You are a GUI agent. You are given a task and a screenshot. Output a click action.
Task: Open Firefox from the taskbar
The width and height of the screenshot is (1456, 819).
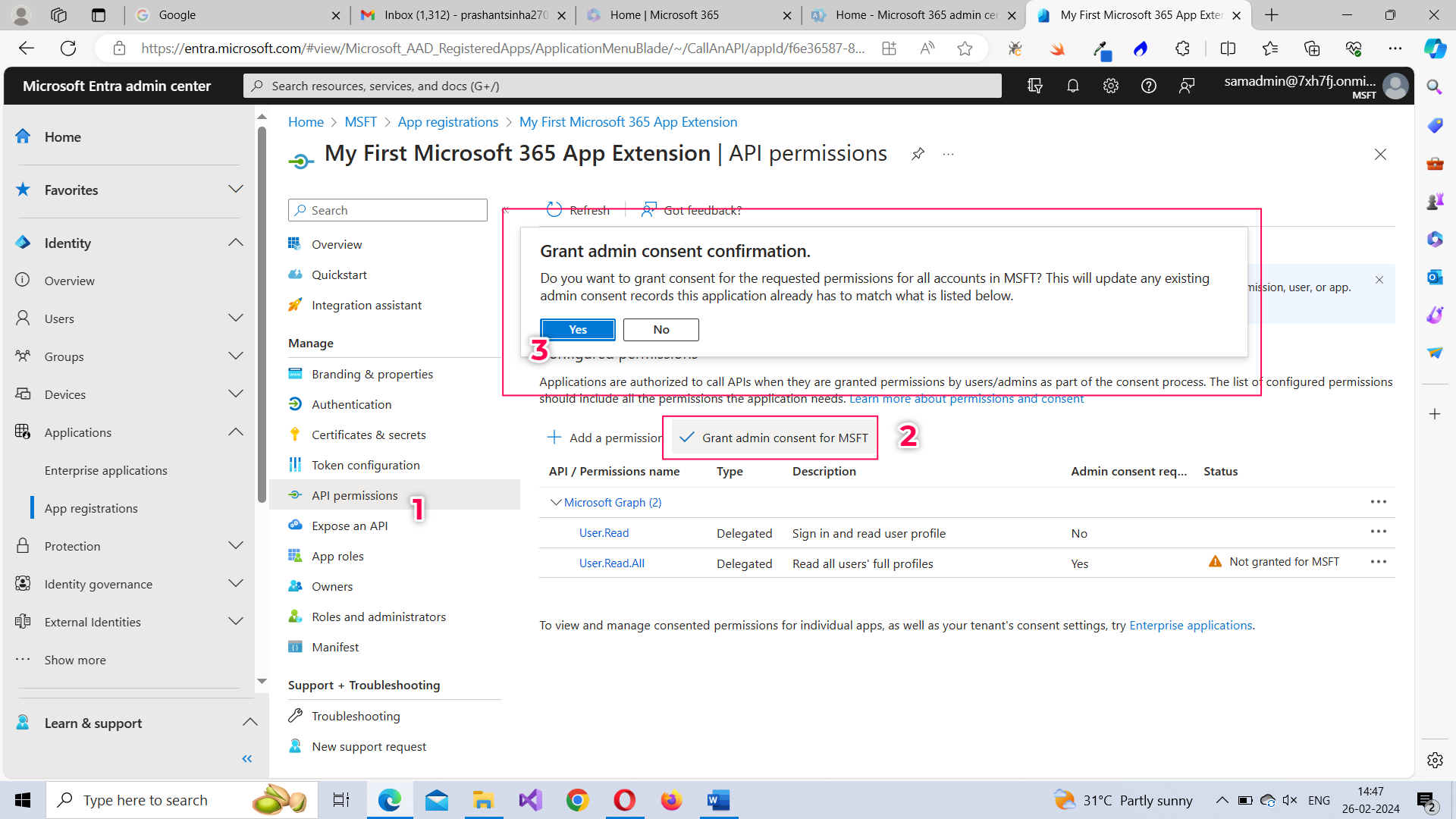point(671,800)
